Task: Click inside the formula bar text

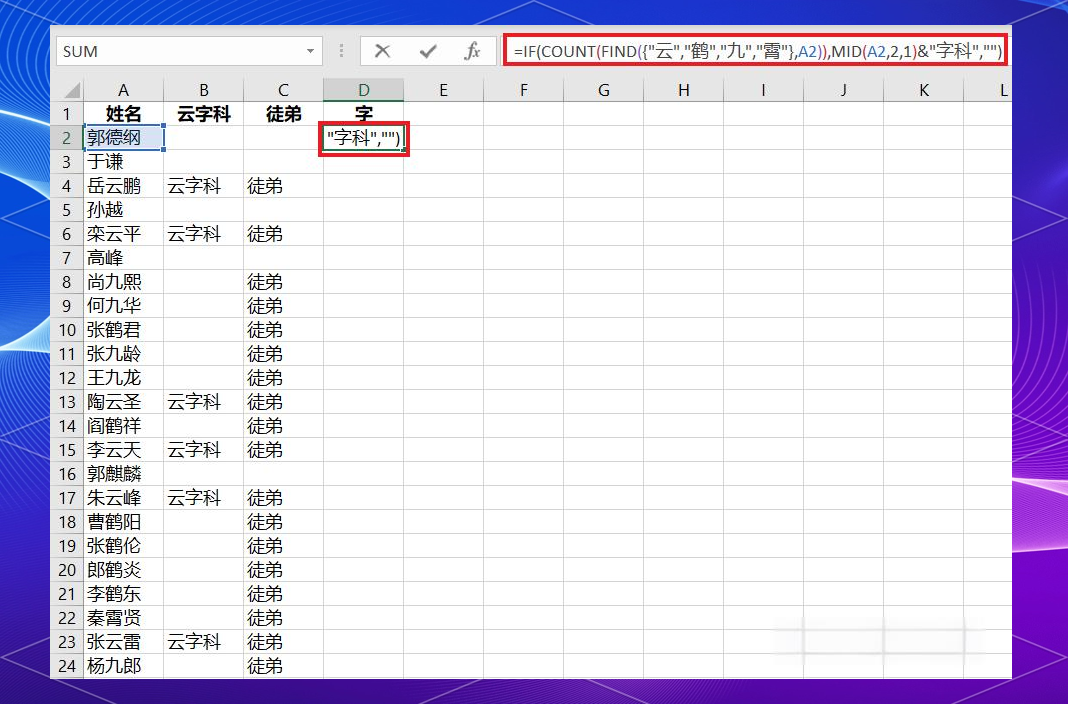Action: (x=755, y=51)
